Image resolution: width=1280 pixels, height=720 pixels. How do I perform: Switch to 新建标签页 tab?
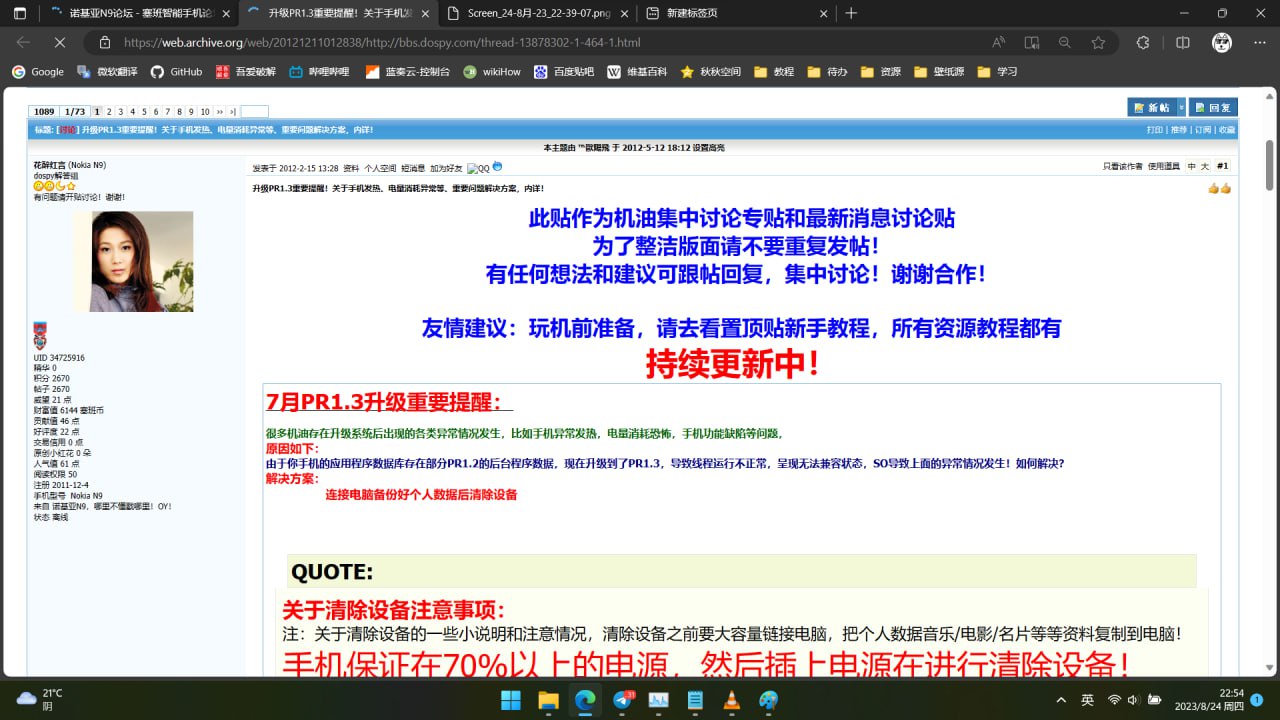click(x=737, y=13)
